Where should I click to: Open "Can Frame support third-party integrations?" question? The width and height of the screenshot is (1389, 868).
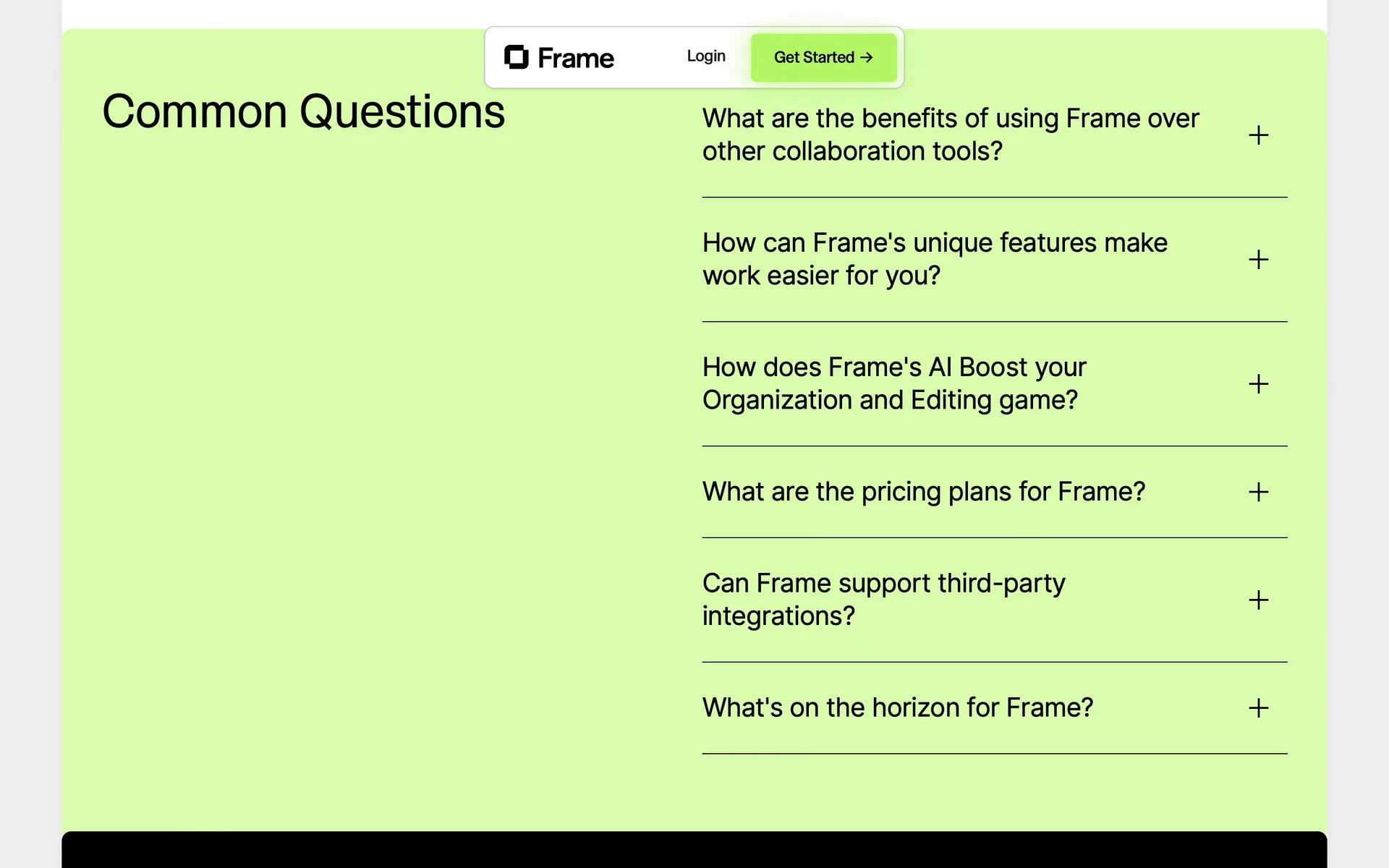coord(883,600)
